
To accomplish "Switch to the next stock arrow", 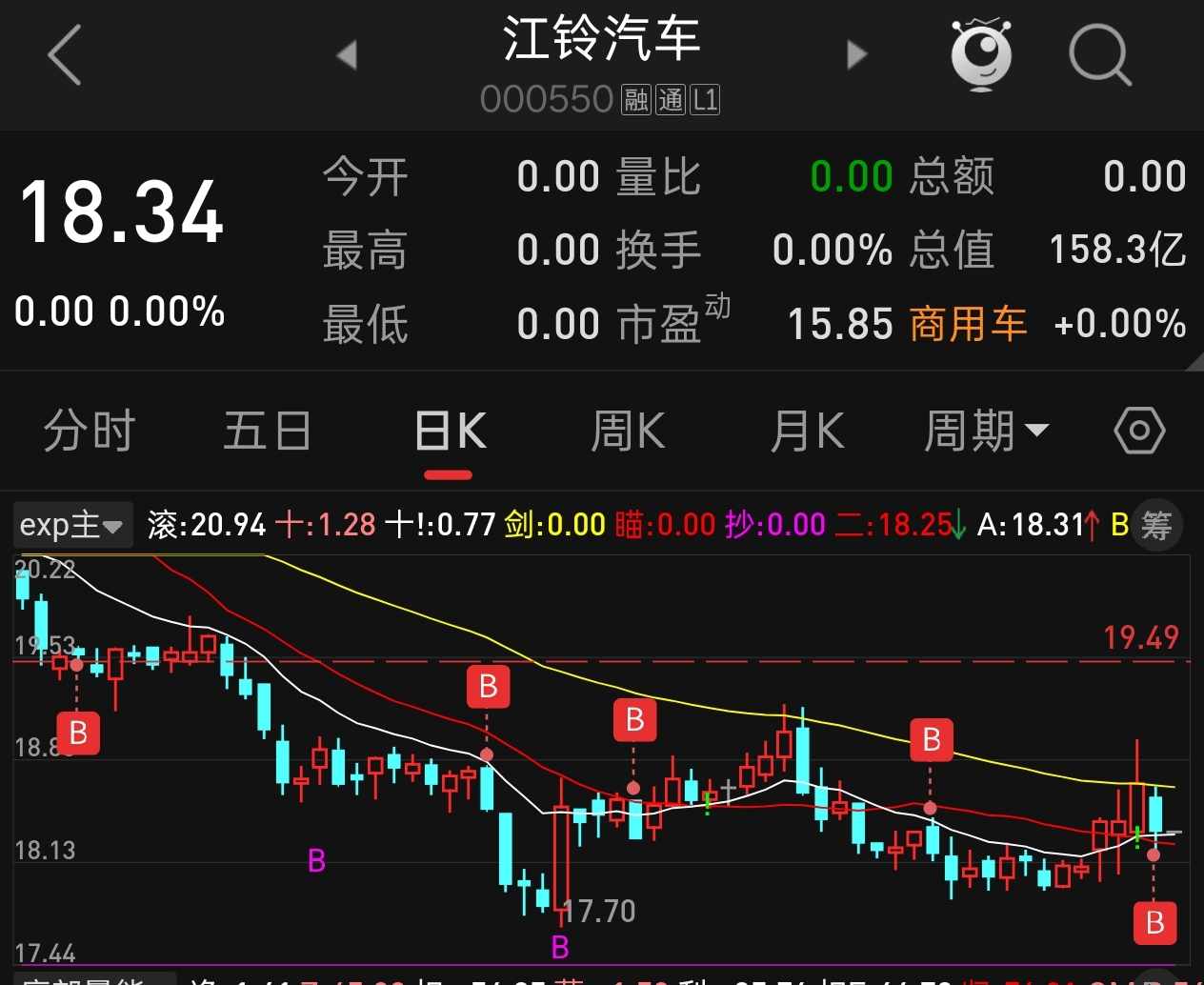I will coord(857,55).
